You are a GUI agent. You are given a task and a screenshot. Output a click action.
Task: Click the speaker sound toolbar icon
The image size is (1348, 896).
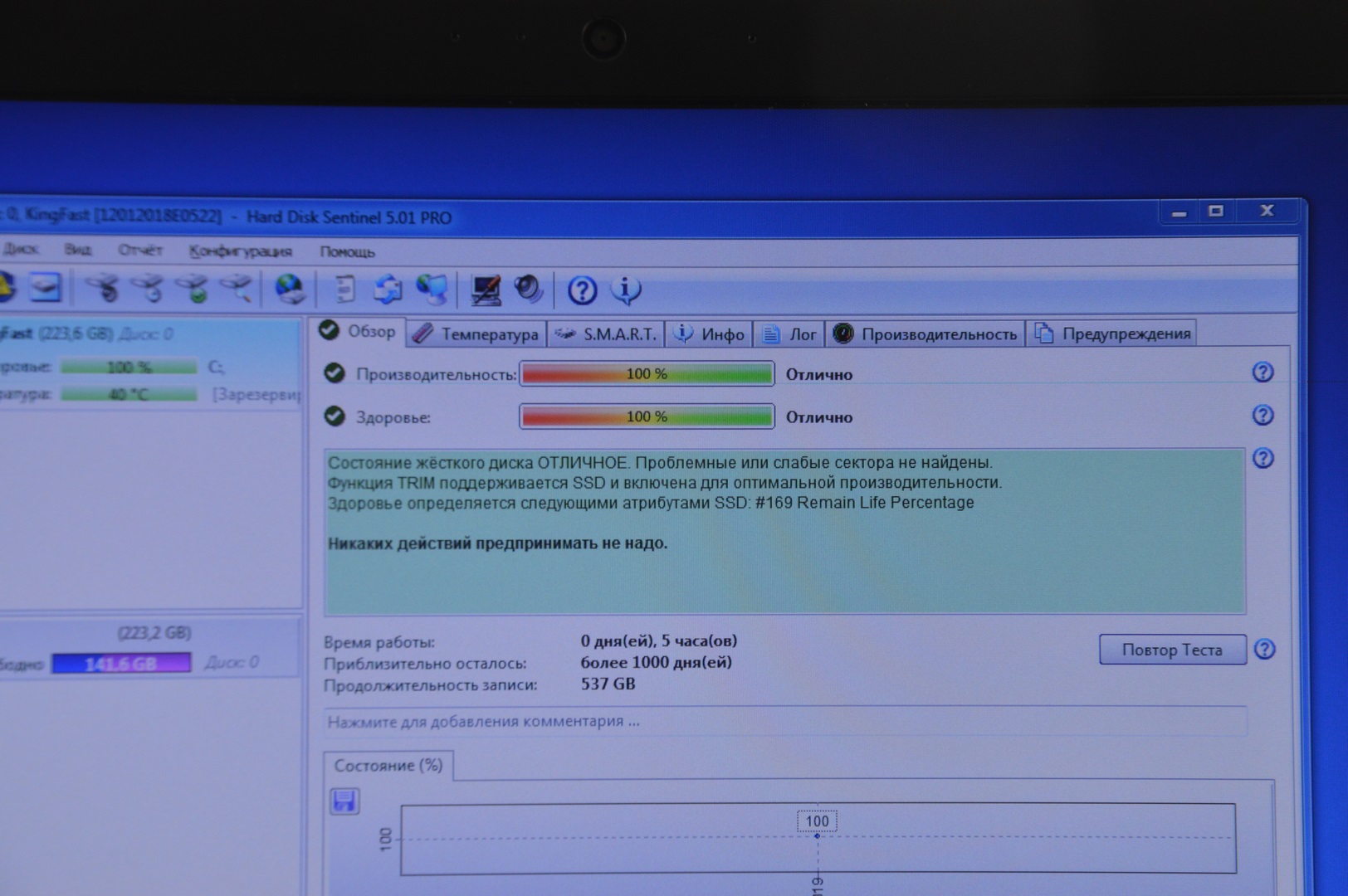[529, 290]
